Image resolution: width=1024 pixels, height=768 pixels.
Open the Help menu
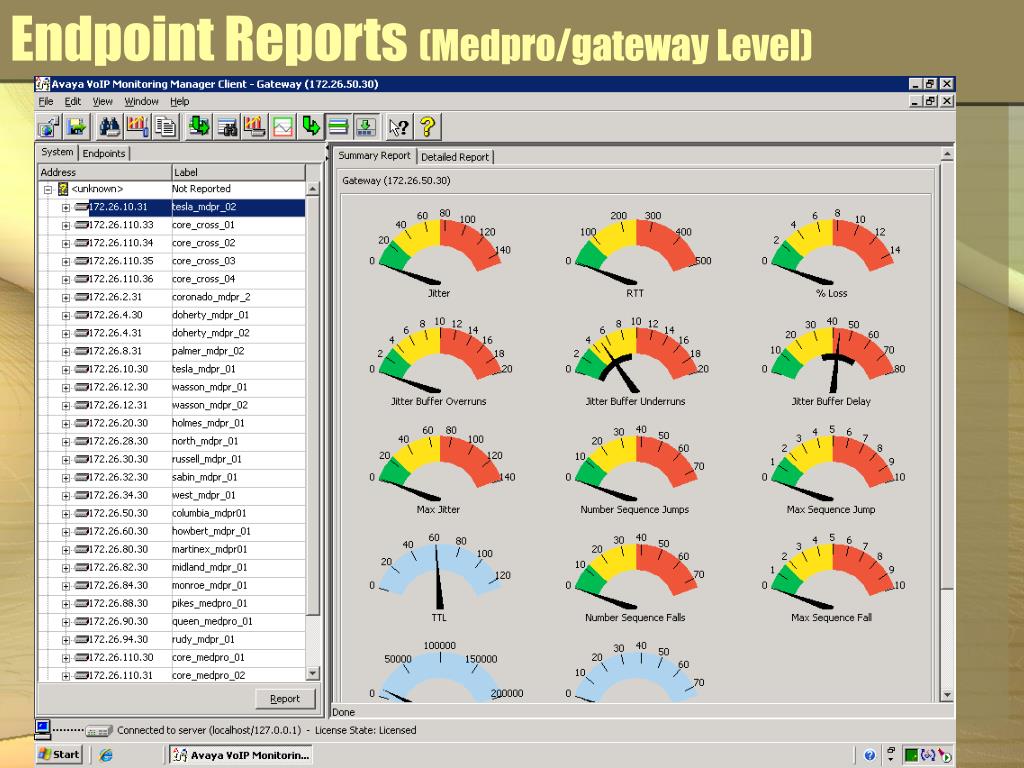coord(180,101)
